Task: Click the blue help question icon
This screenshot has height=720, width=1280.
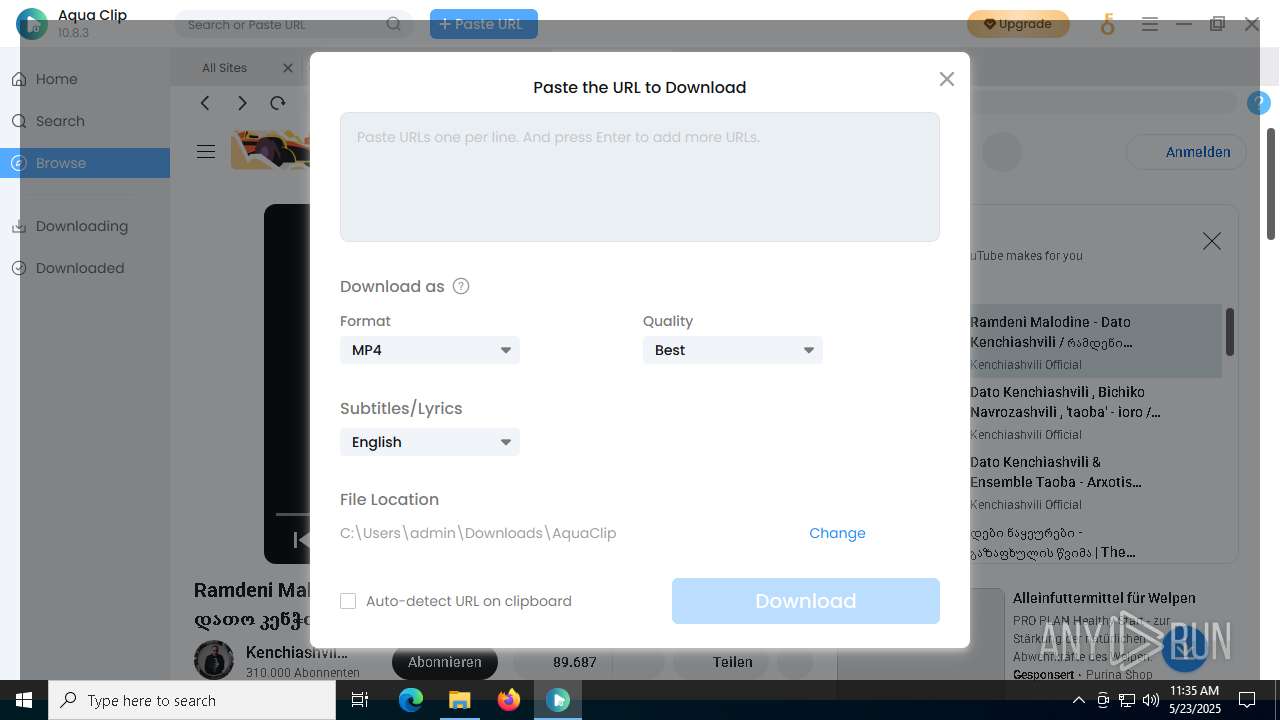Action: 1258,103
